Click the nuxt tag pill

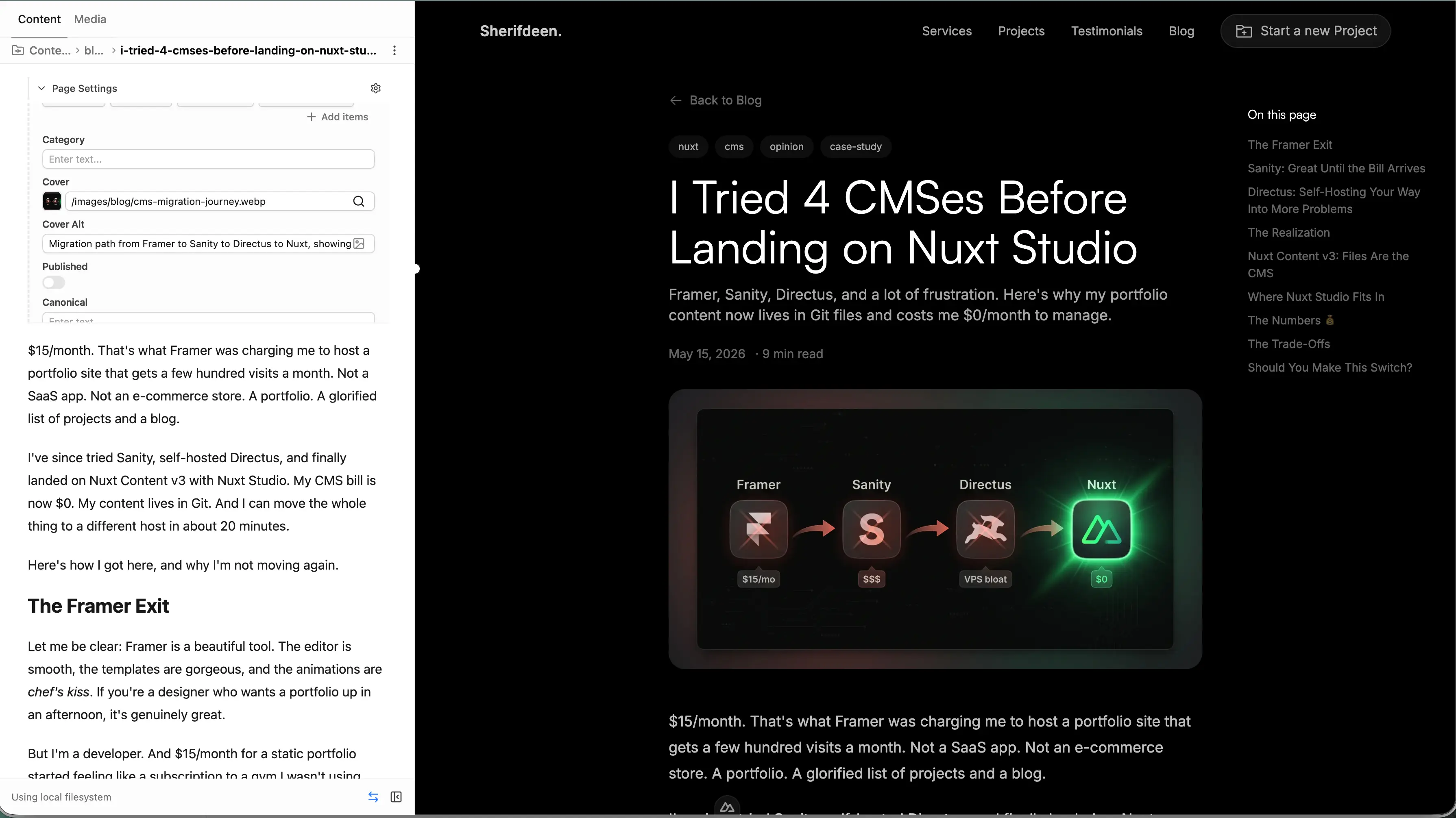[x=688, y=146]
